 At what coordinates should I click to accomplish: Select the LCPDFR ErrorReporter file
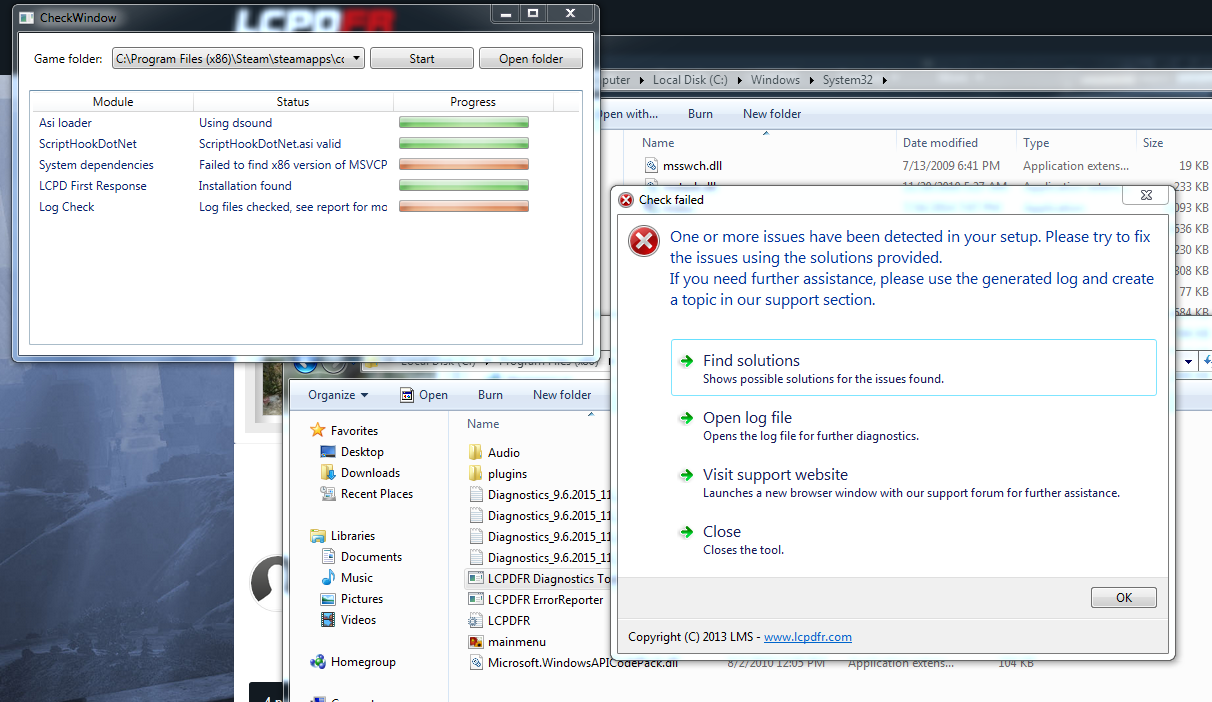click(536, 600)
